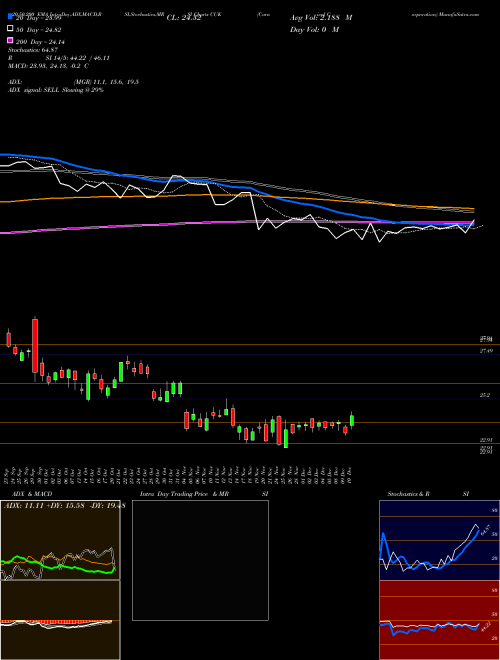Click the 27.49 price axis label
The image size is (500, 660).
pos(486,351)
